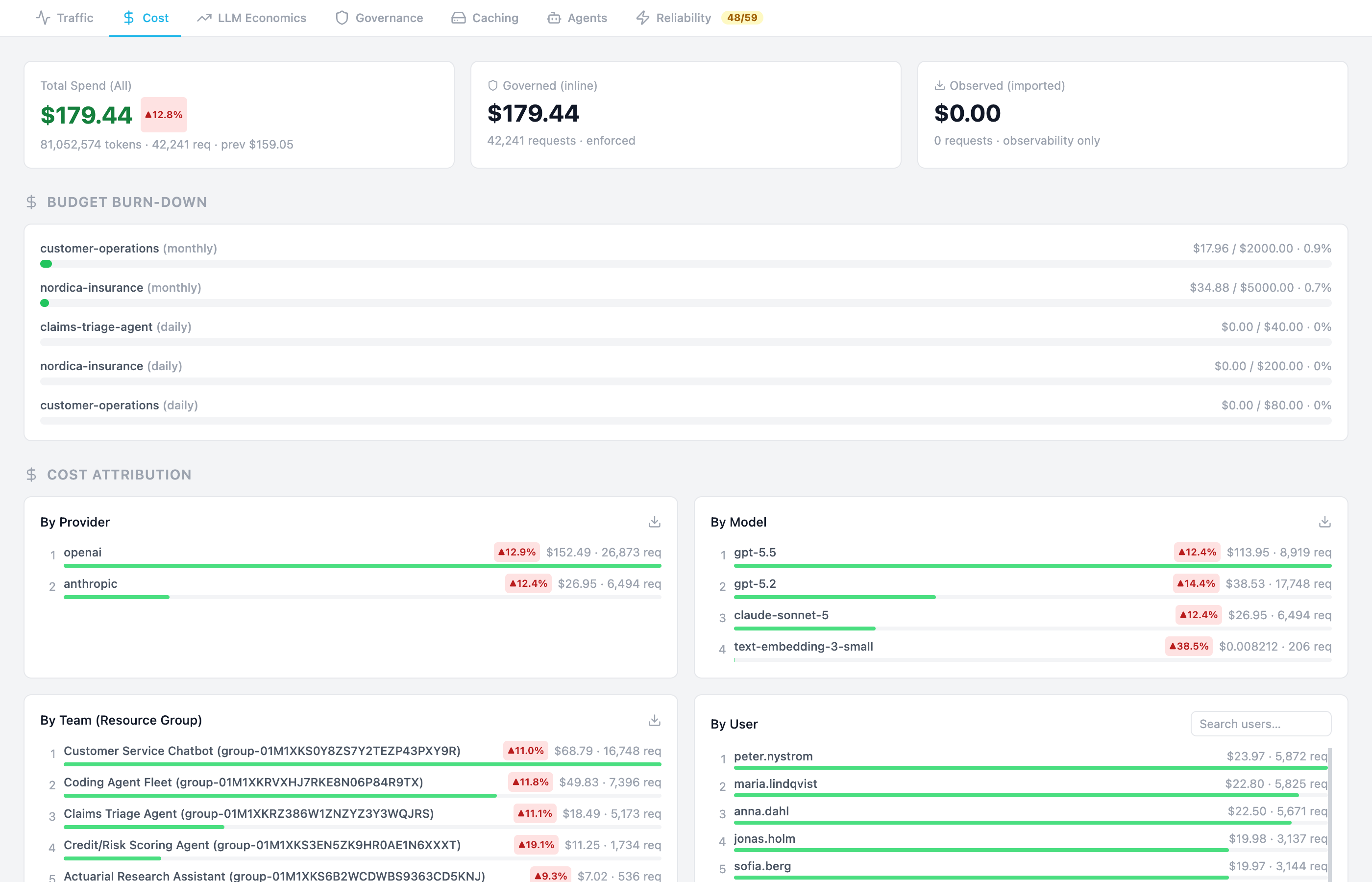Select user anna.dahl
The image size is (1372, 882).
1019,814
